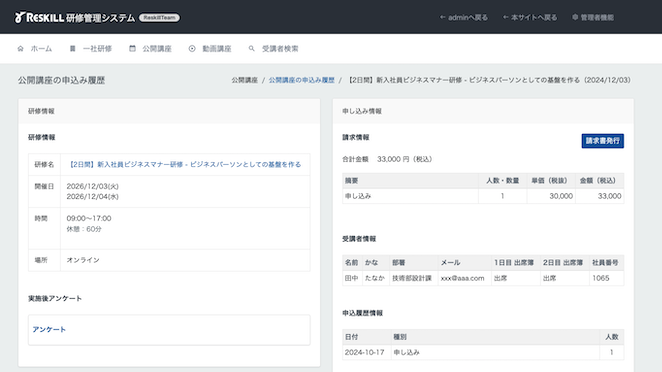This screenshot has height=372, width=662.
Task: Click the 実施後アンケート heading
Action: [x=55, y=299]
